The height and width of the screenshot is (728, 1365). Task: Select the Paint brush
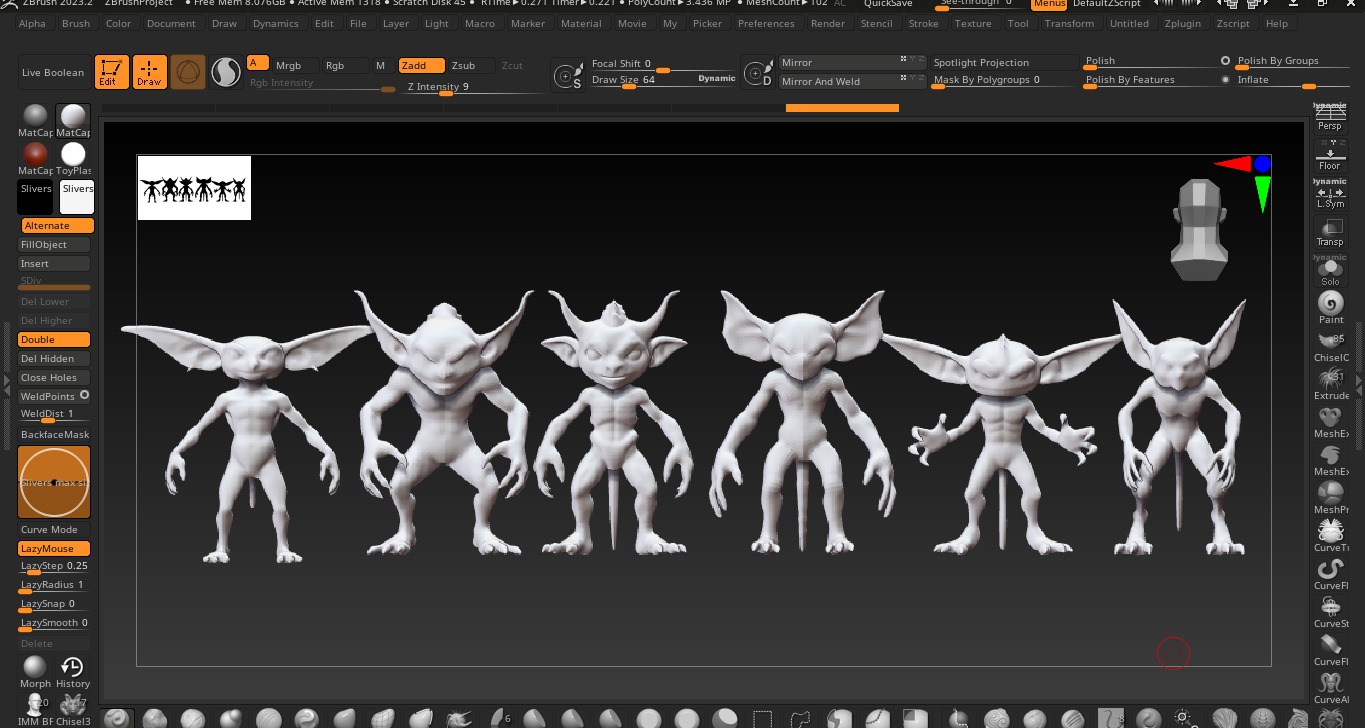pos(1331,308)
